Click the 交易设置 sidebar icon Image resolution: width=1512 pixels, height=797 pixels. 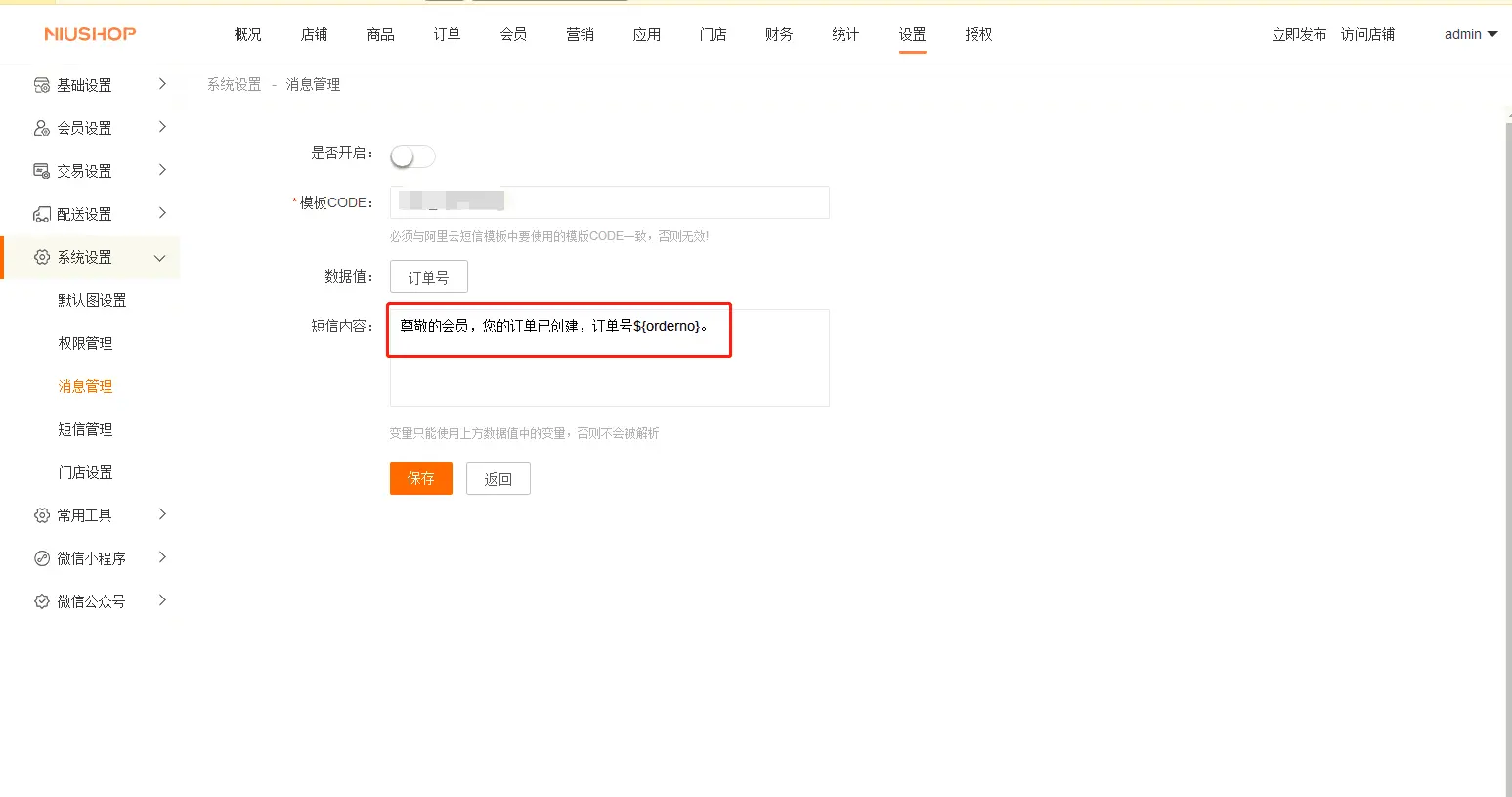pos(41,171)
